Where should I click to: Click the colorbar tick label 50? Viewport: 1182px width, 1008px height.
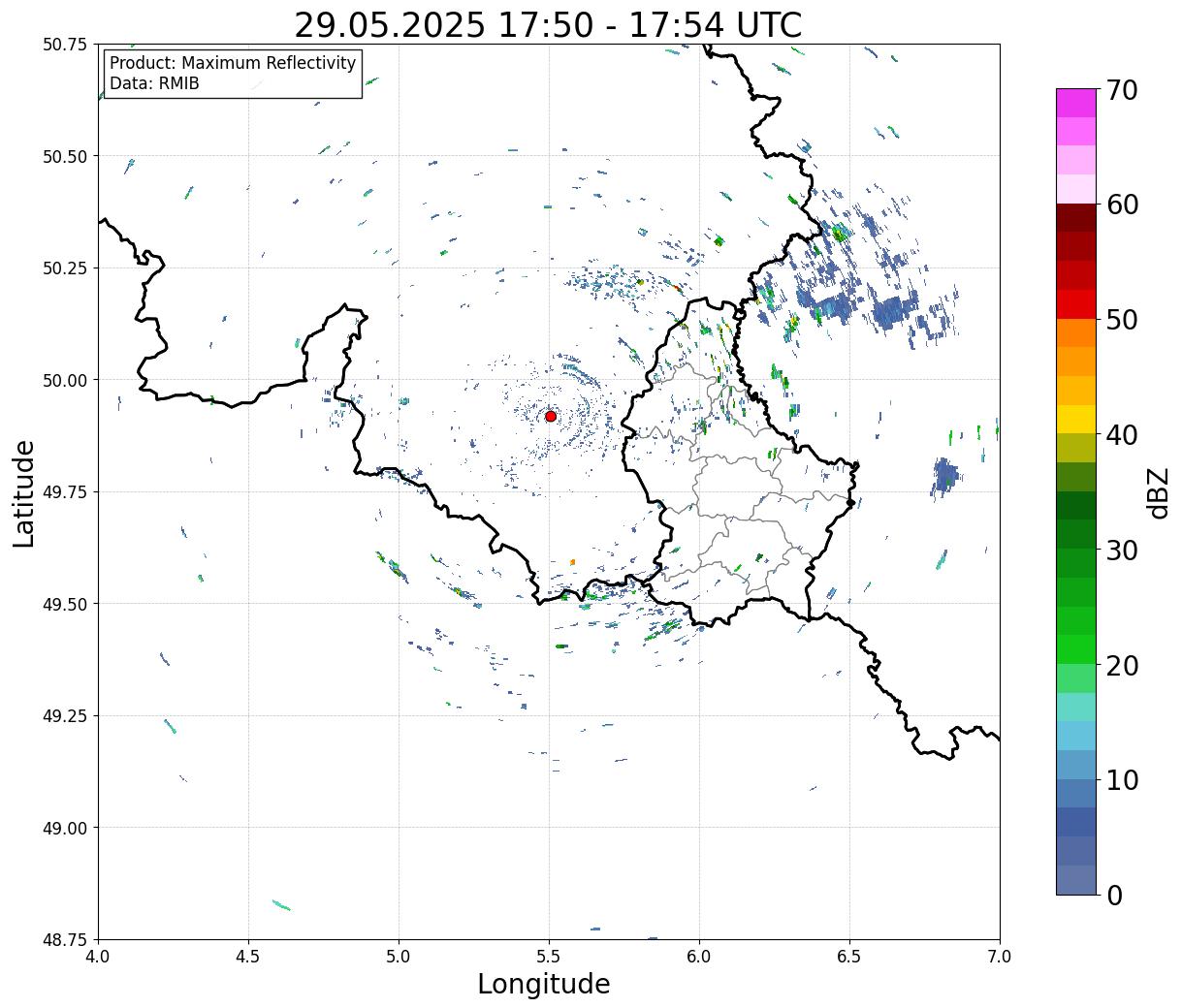[1121, 320]
